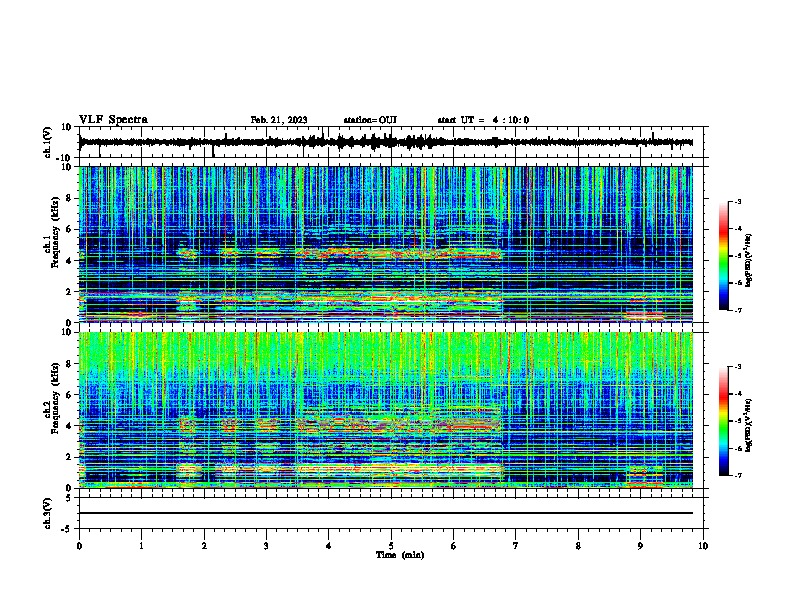Click the date 'Feb. 21, 2023'
Image resolution: width=792 pixels, height=612 pixels.
tap(279, 120)
